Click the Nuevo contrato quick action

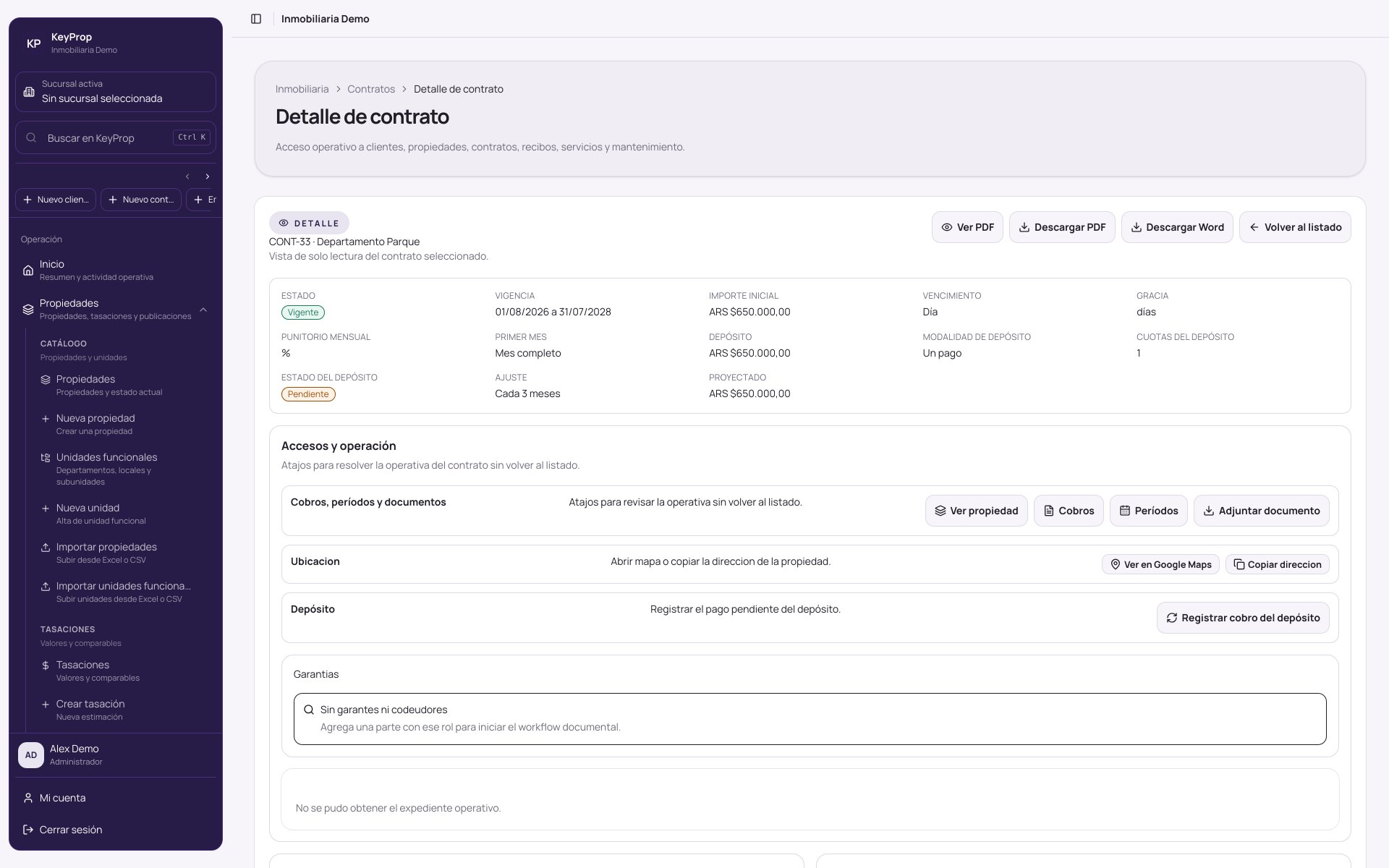(x=141, y=200)
